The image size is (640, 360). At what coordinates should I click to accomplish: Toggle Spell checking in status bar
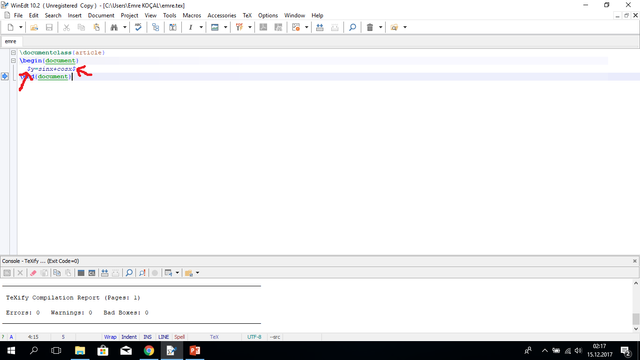180,337
